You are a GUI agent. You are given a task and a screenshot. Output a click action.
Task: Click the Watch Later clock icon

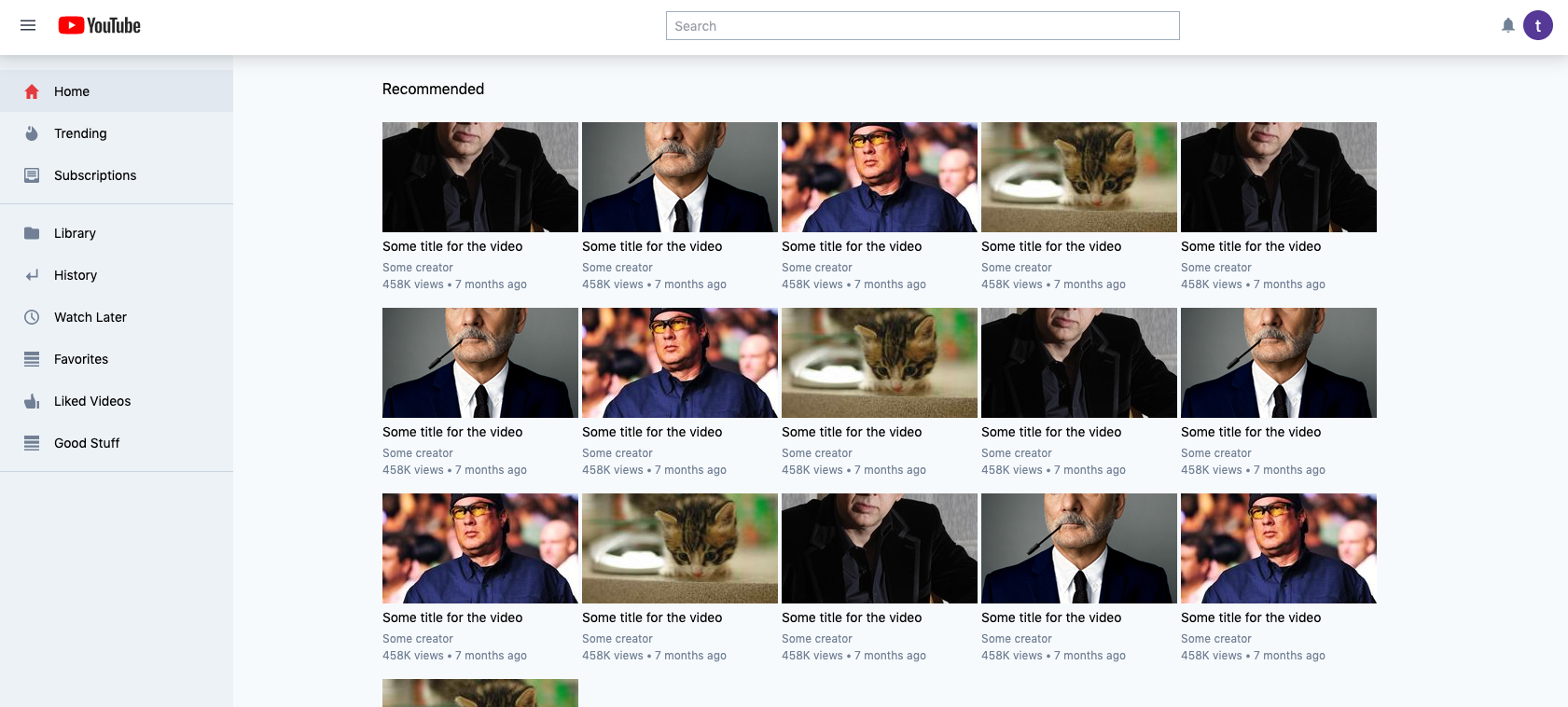tap(32, 317)
